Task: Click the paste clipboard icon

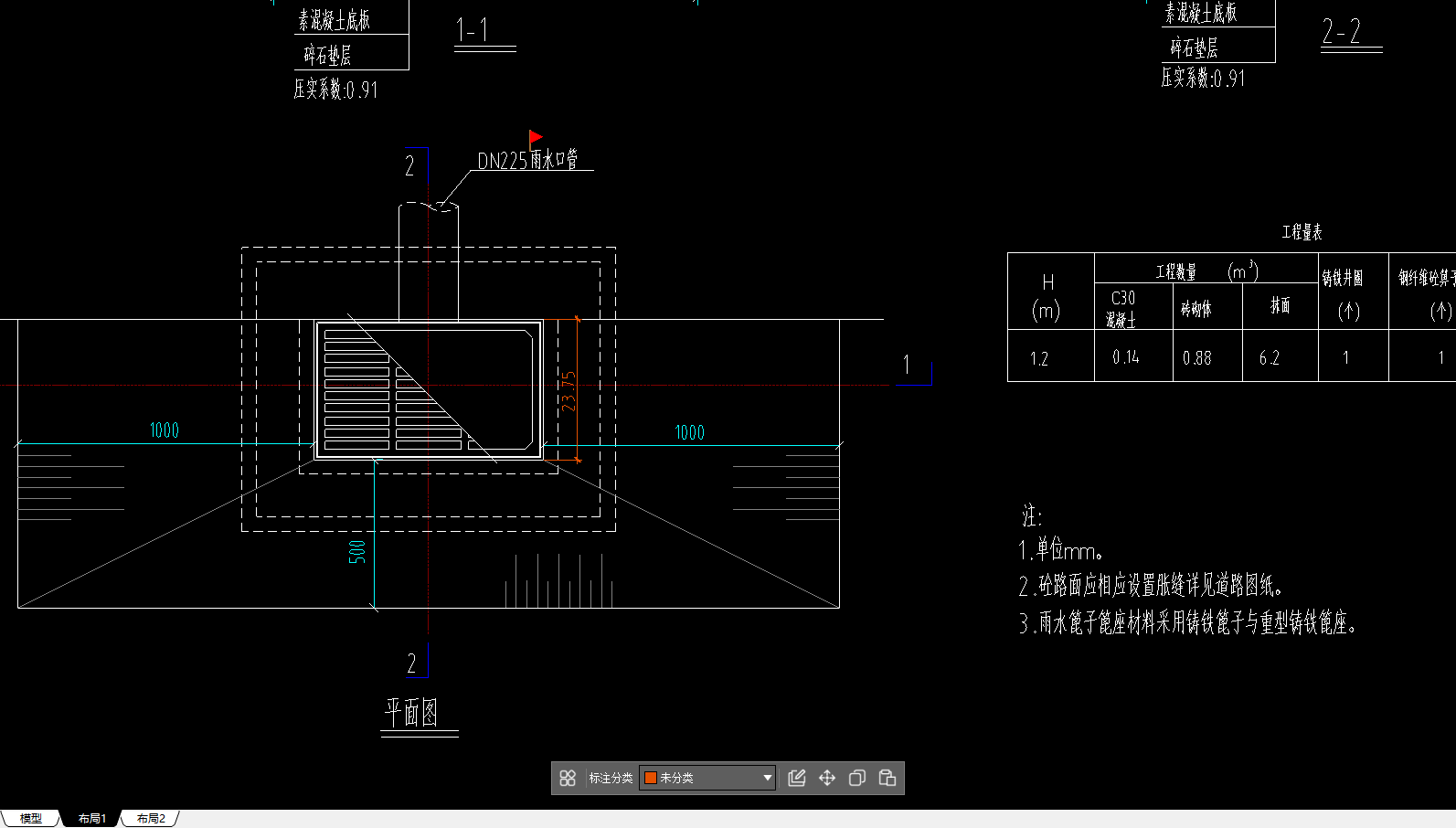Action: 887,778
